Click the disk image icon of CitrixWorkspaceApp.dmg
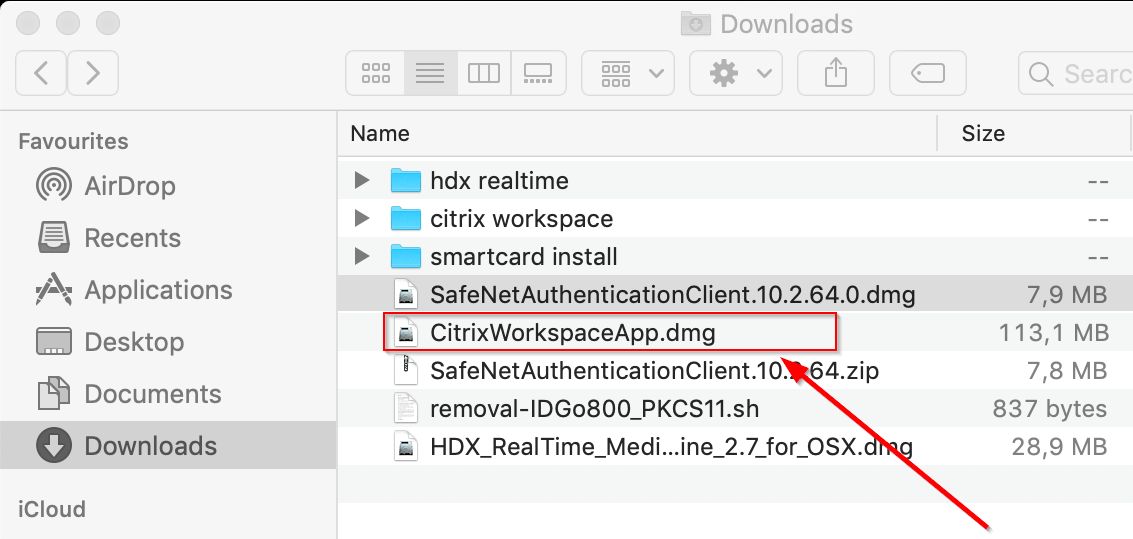The width and height of the screenshot is (1133, 539). coord(405,332)
